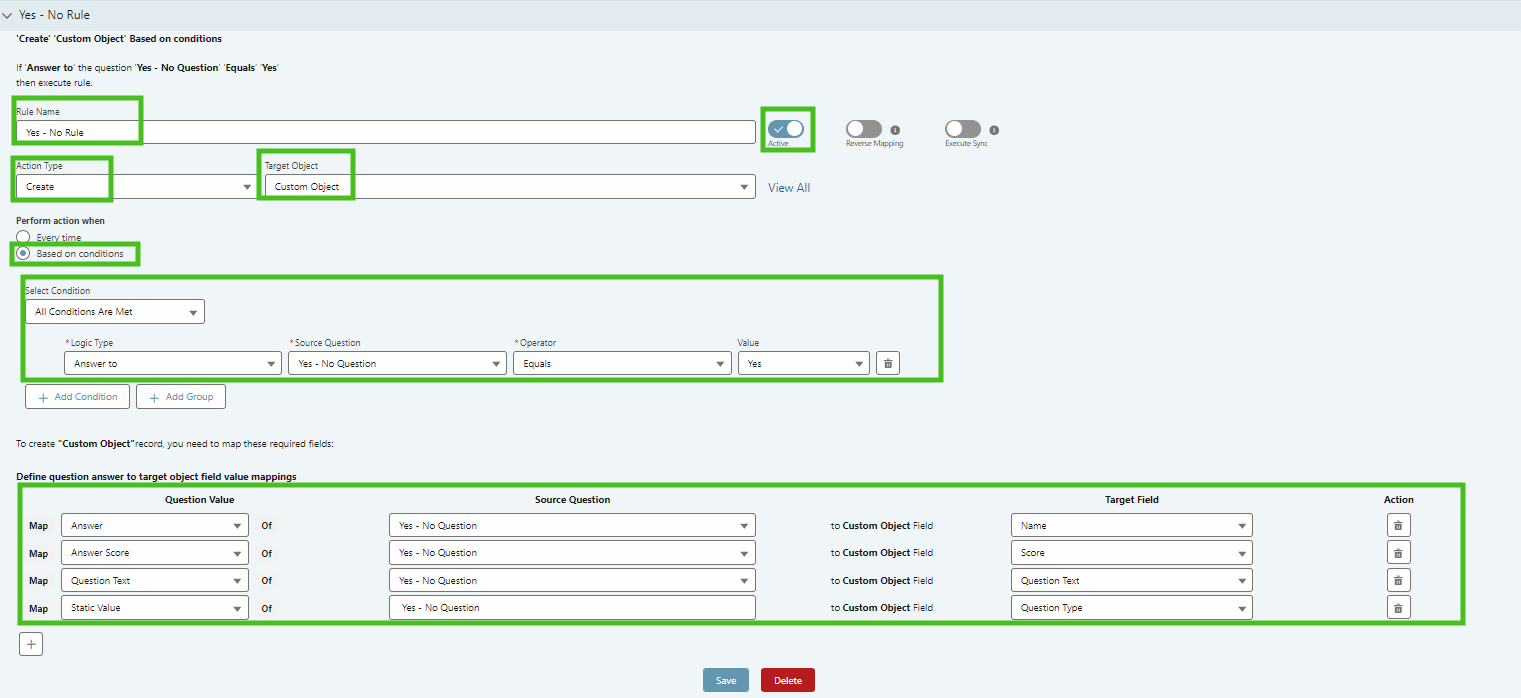This screenshot has width=1521, height=698.
Task: Select the Every time radio option
Action: point(23,238)
